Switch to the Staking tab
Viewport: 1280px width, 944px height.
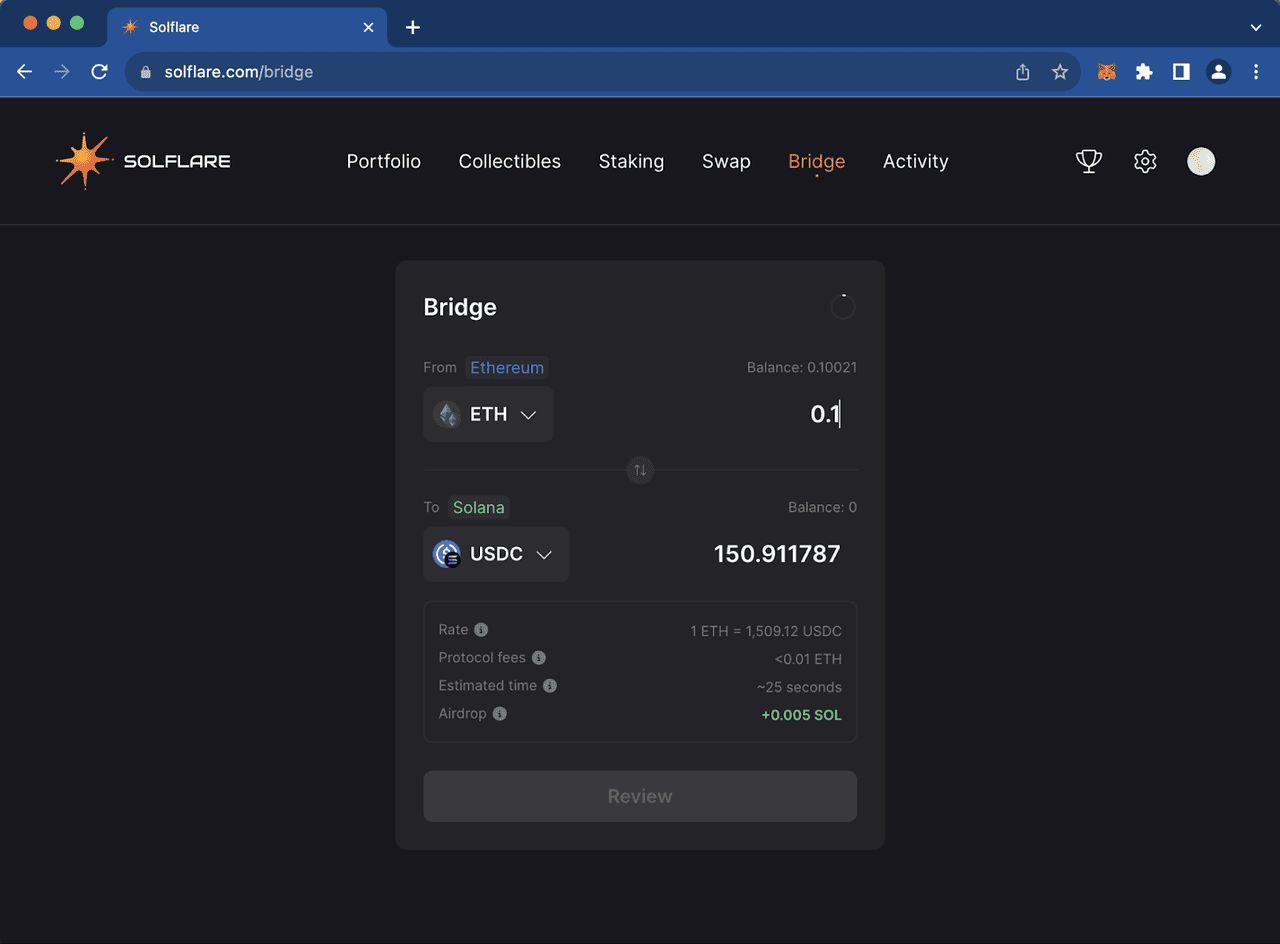[x=631, y=161]
